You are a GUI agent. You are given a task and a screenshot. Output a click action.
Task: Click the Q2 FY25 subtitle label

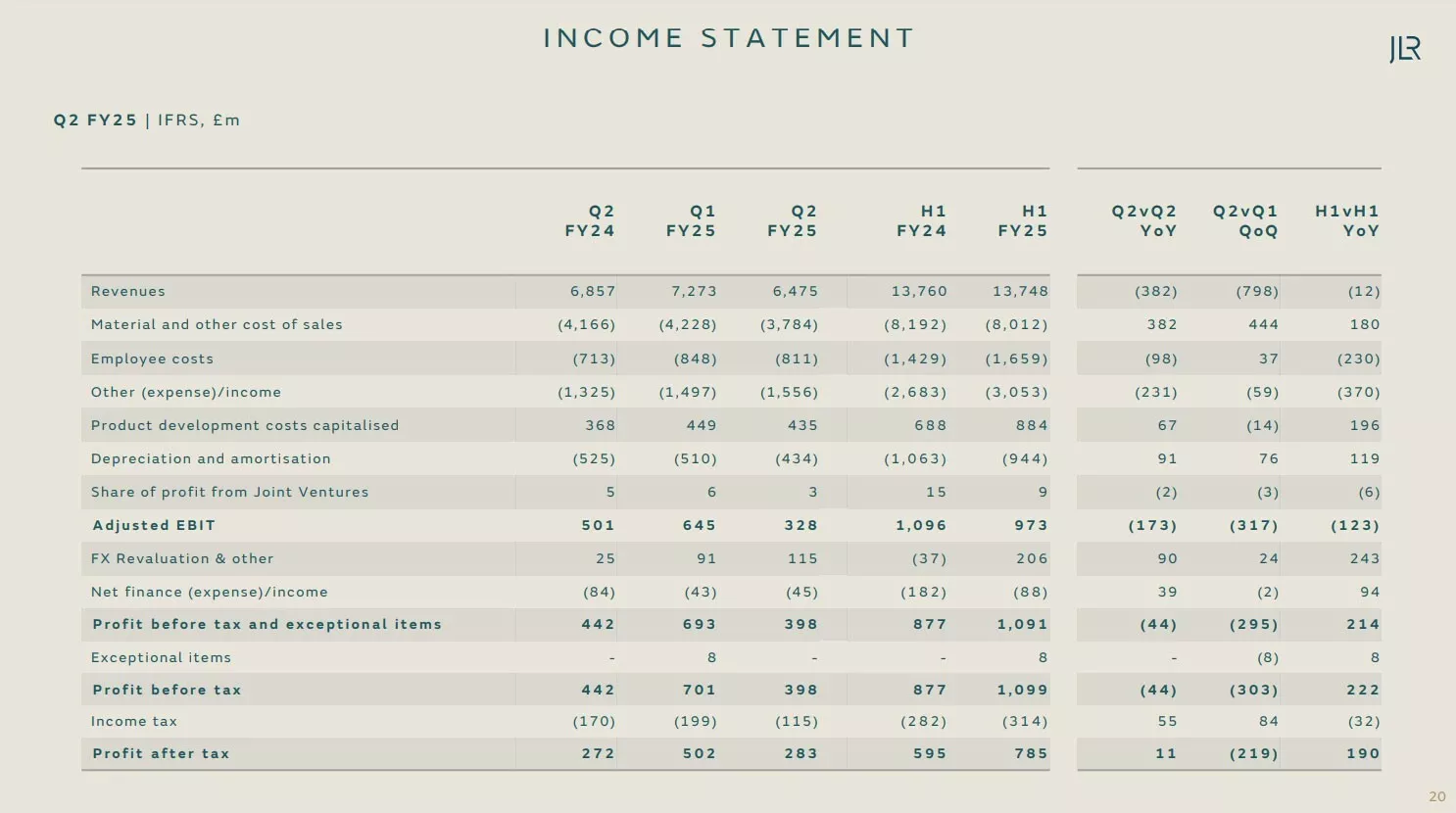coord(95,120)
